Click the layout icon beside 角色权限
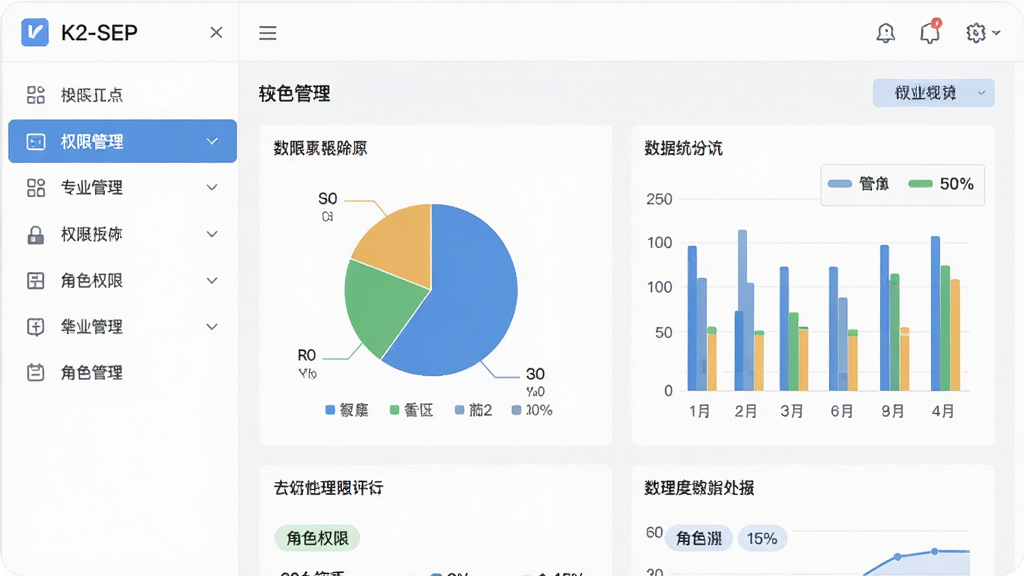 (x=36, y=281)
